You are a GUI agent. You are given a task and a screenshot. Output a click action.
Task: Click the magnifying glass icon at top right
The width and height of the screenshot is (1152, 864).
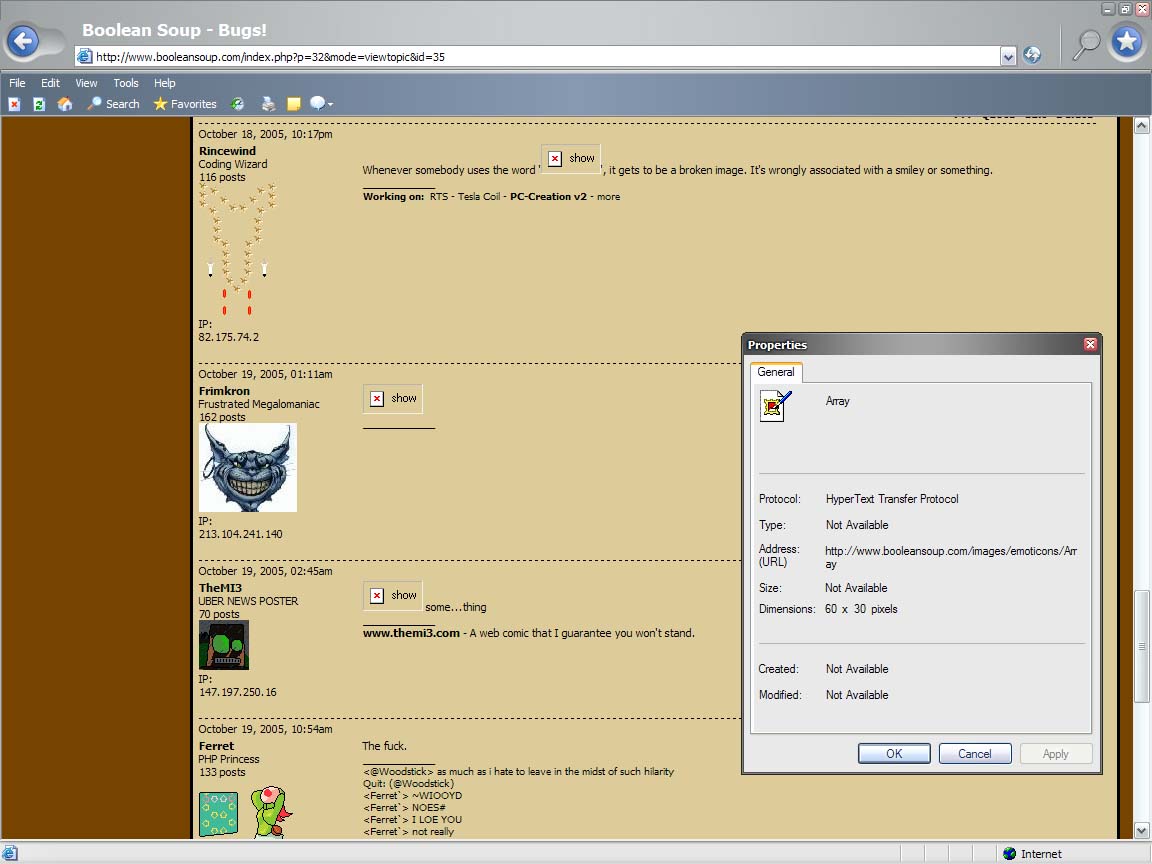click(x=1086, y=44)
